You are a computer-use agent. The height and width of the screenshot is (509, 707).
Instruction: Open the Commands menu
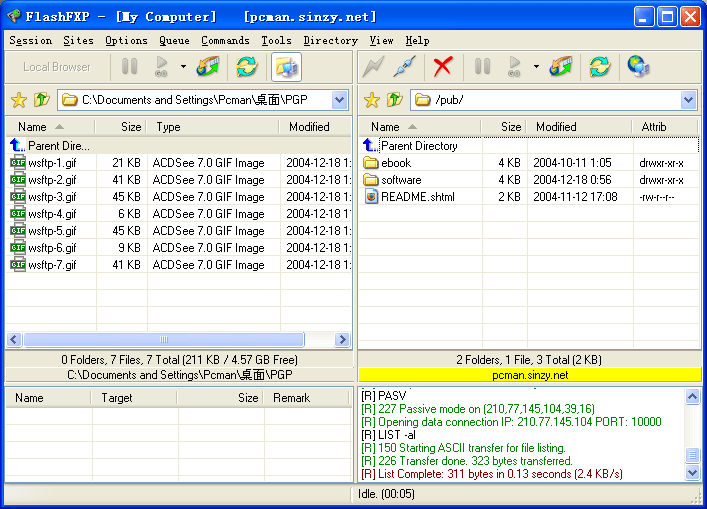pos(225,41)
